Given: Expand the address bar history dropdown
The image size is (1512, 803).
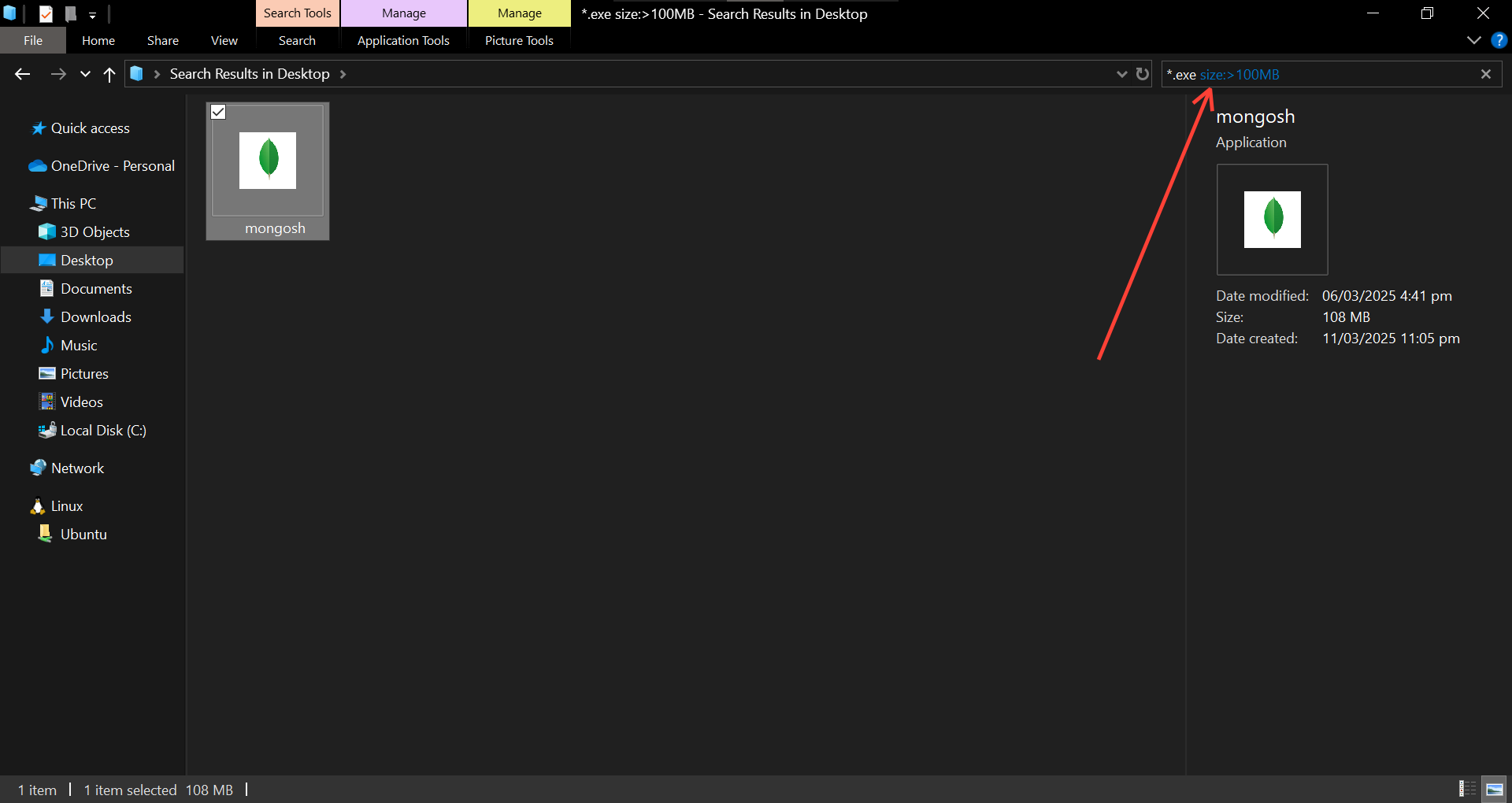Looking at the screenshot, I should [1121, 74].
